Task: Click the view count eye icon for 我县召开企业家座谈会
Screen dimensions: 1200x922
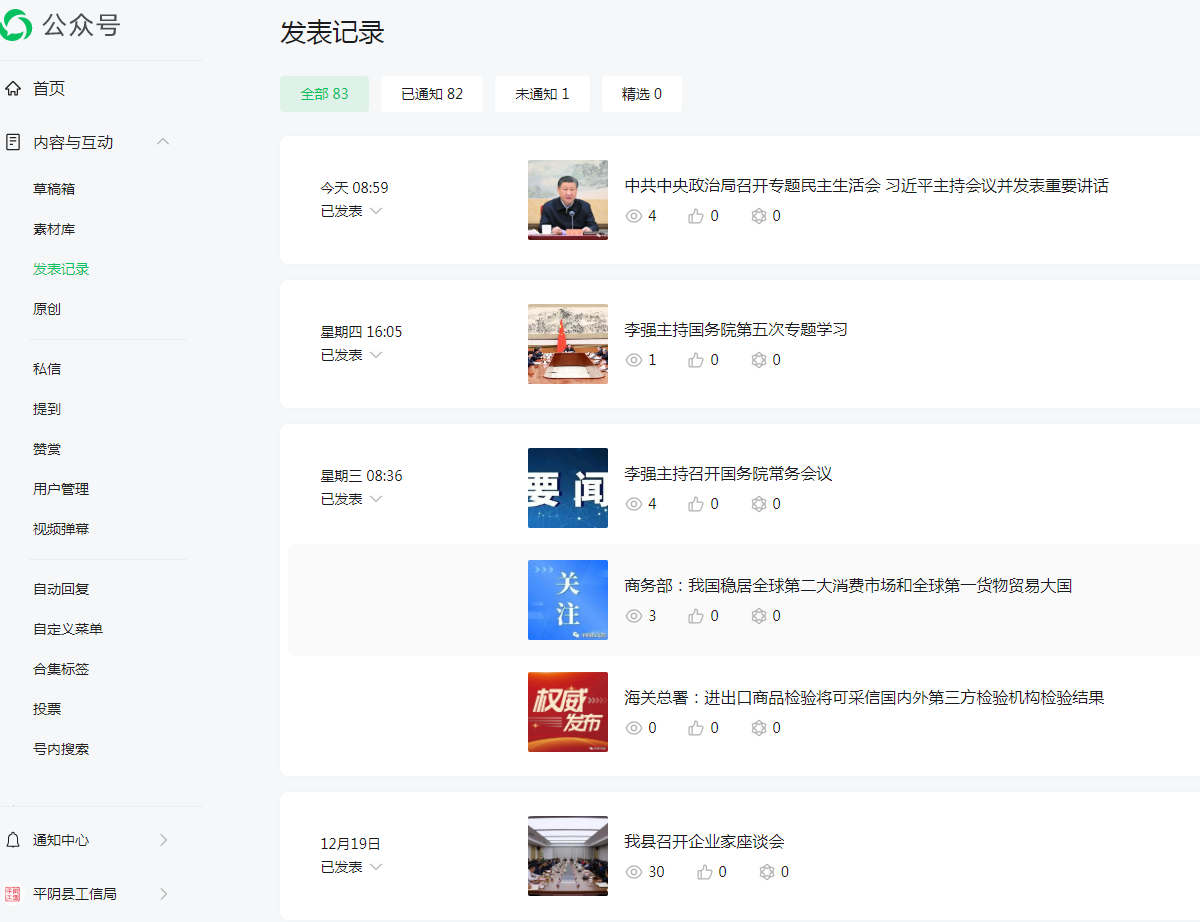Action: point(633,872)
